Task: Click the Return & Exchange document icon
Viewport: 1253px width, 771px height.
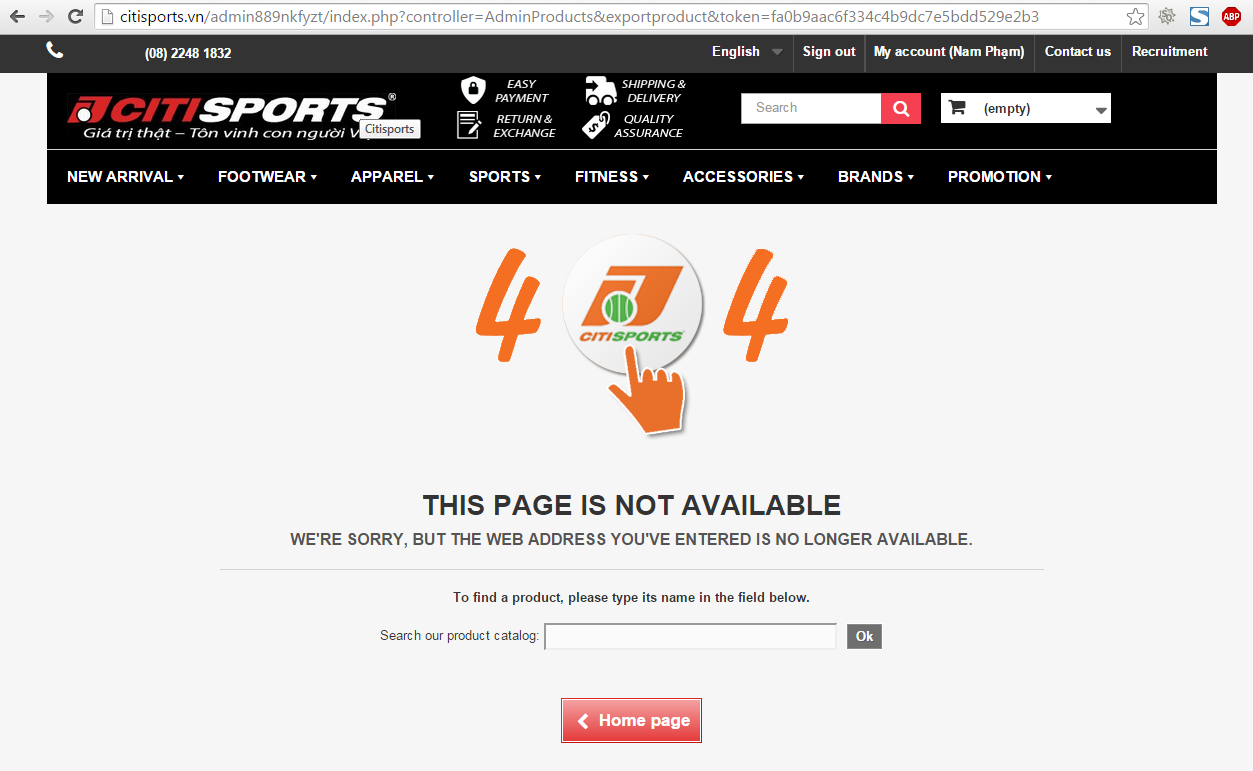Action: (469, 125)
